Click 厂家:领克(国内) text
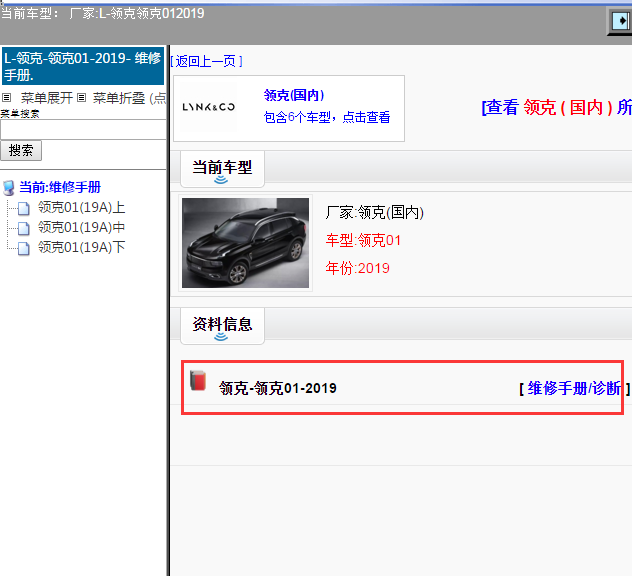Viewport: 632px width, 576px height. [x=375, y=212]
